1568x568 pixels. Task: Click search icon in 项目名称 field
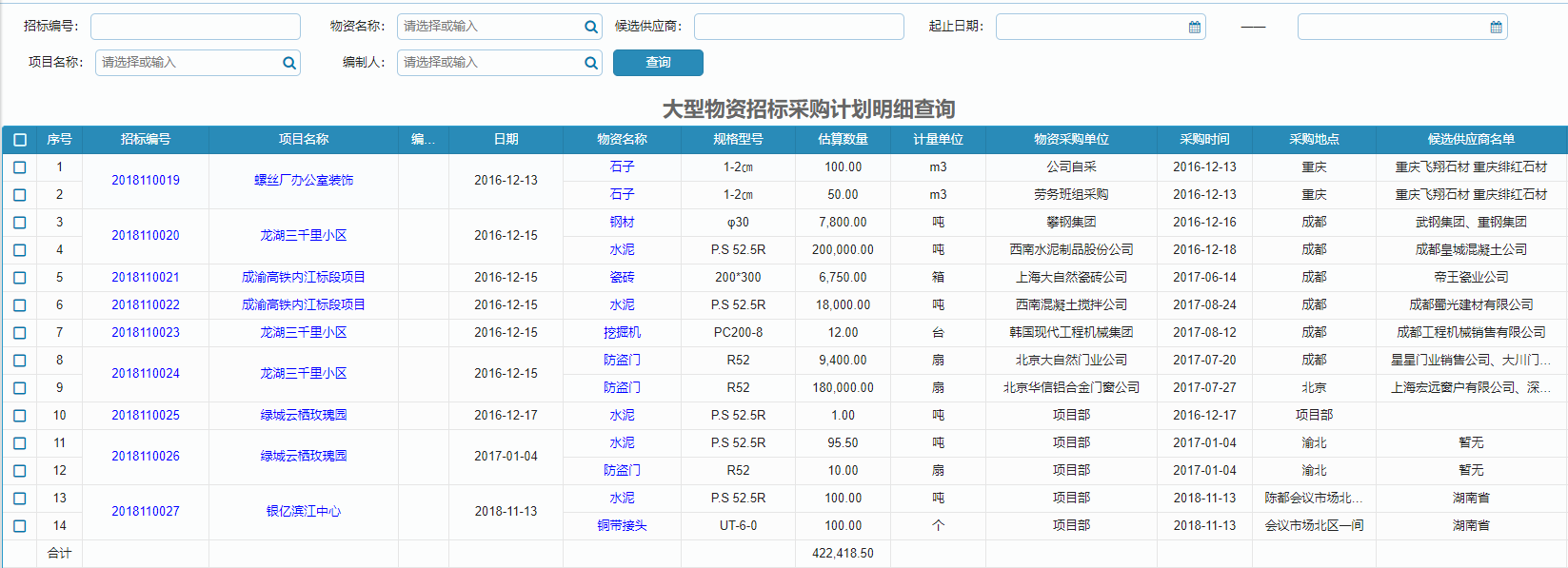coord(289,63)
